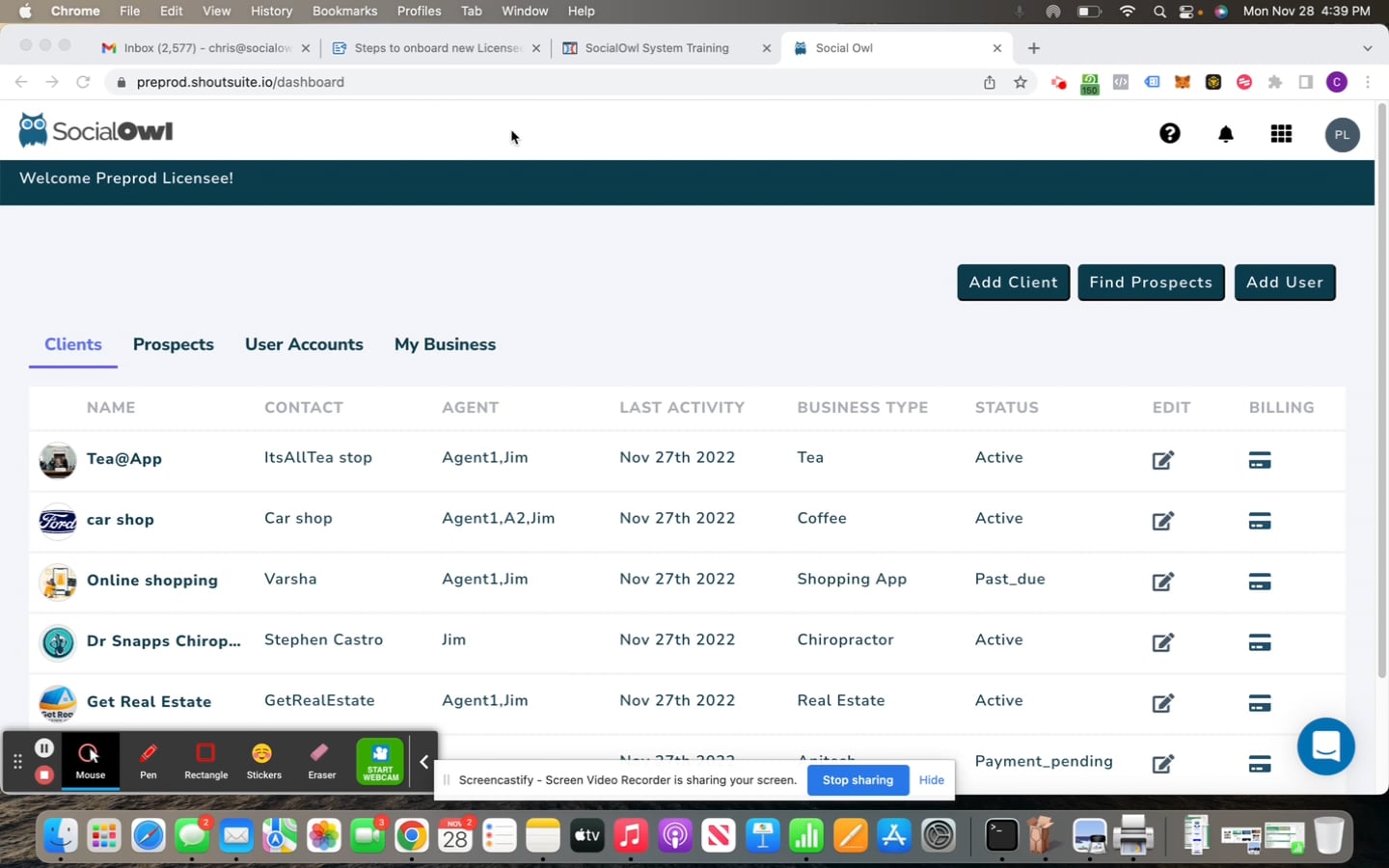Screen dimensions: 1389x868
Task: Switch to the User Accounts tab
Action: [x=304, y=344]
